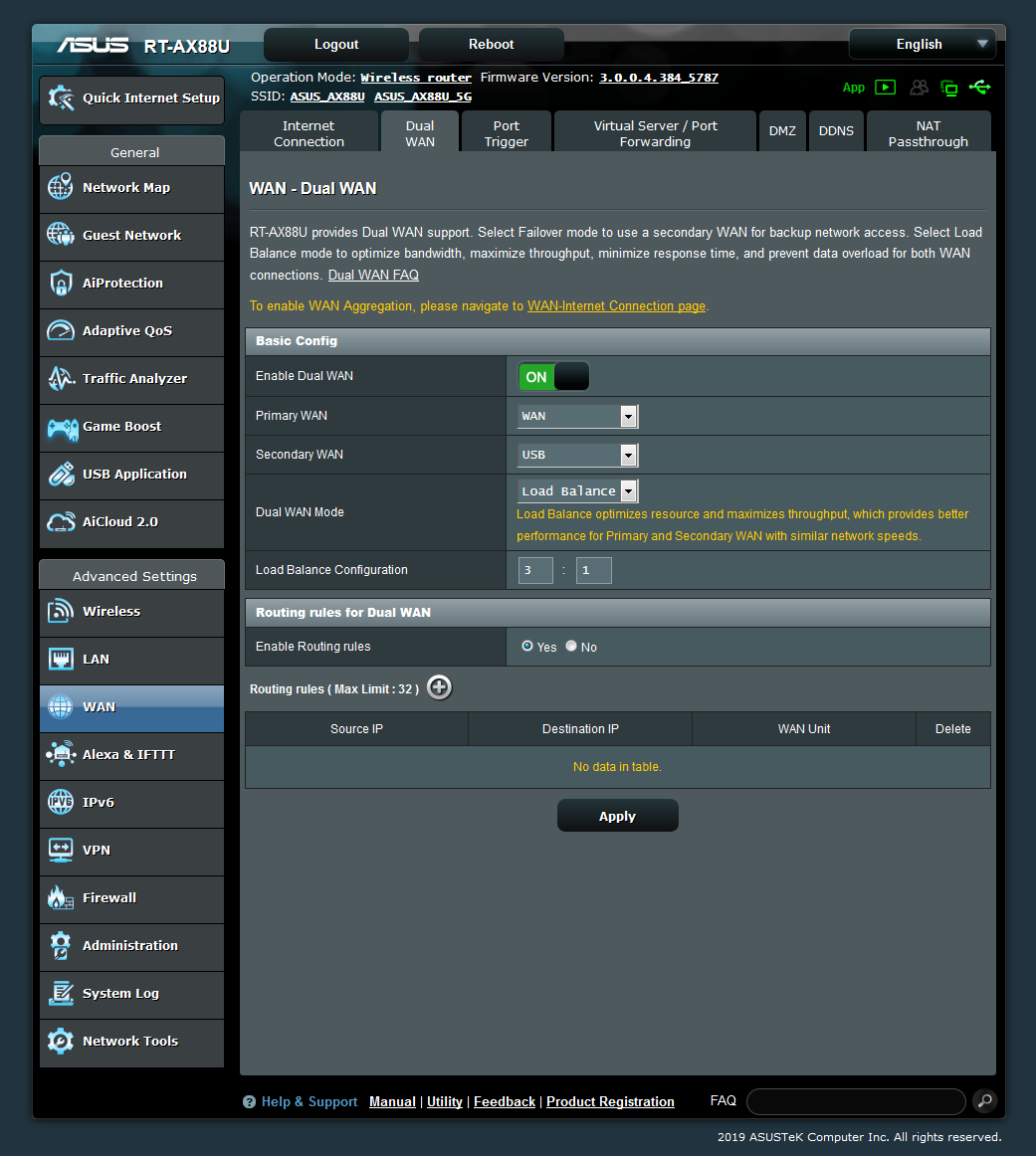Image resolution: width=1036 pixels, height=1156 pixels.
Task: Click the add routing rule plus icon
Action: tap(440, 687)
